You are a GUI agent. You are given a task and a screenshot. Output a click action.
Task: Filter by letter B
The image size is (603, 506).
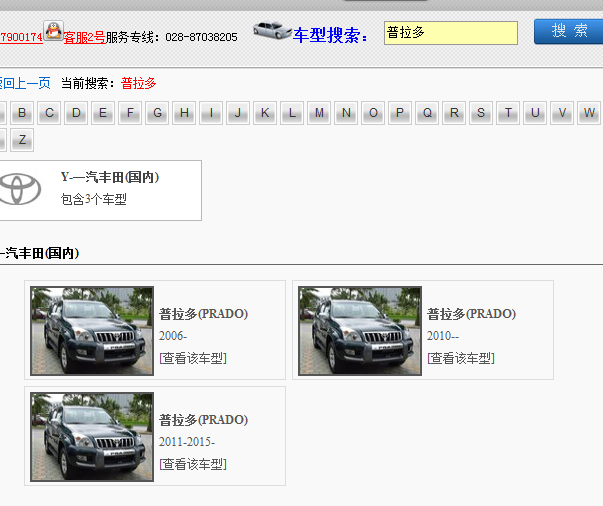(x=22, y=113)
